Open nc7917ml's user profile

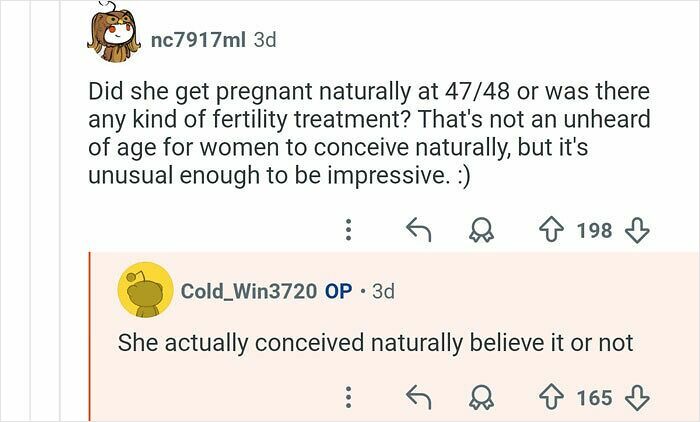pos(197,40)
